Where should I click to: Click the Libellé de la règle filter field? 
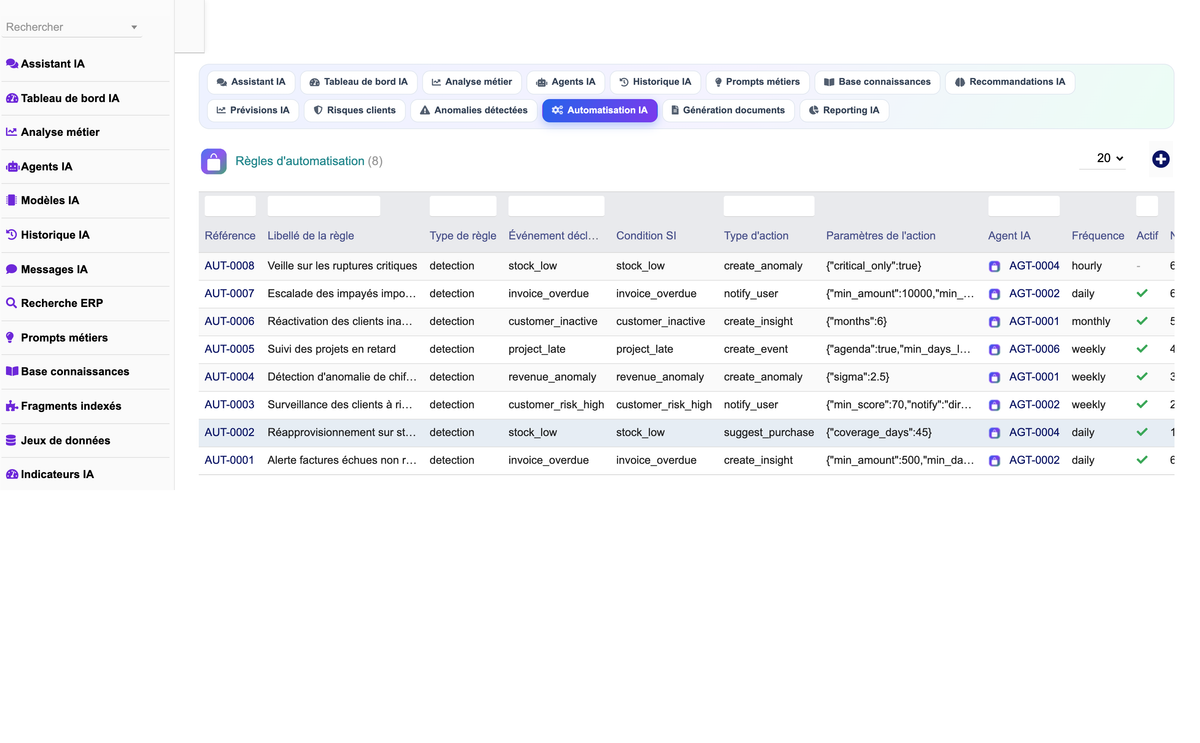pos(324,206)
